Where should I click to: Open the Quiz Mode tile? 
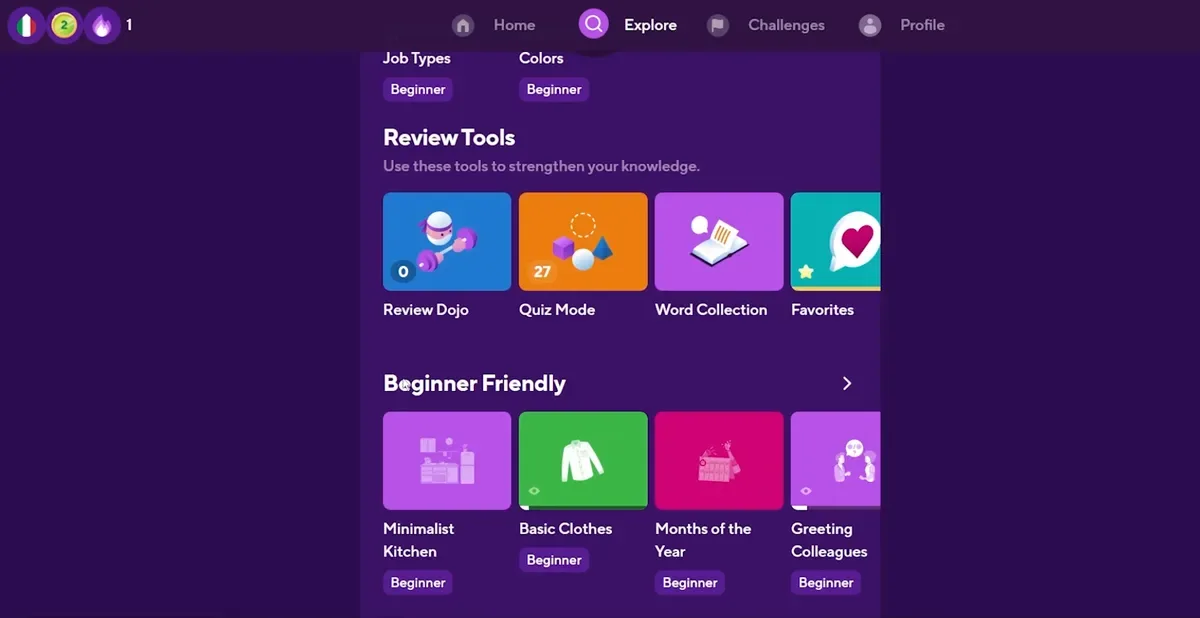pos(583,242)
